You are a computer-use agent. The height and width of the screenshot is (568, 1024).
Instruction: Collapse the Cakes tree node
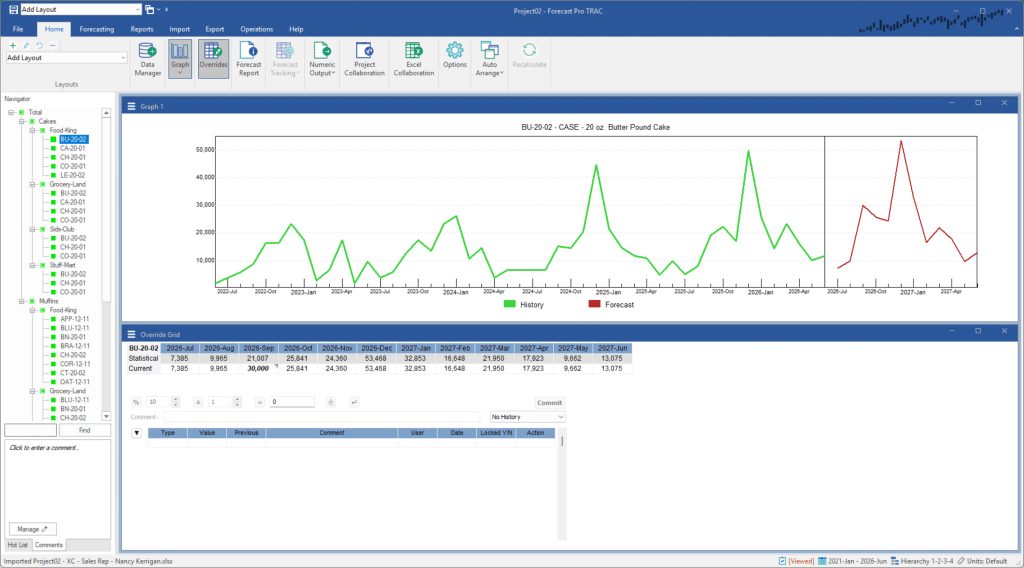(22, 121)
